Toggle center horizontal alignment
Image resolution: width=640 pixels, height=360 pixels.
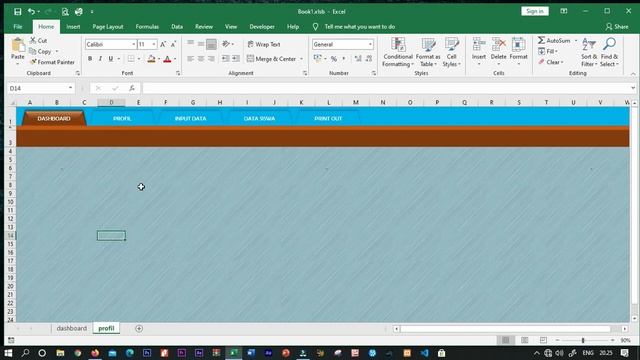(201, 59)
